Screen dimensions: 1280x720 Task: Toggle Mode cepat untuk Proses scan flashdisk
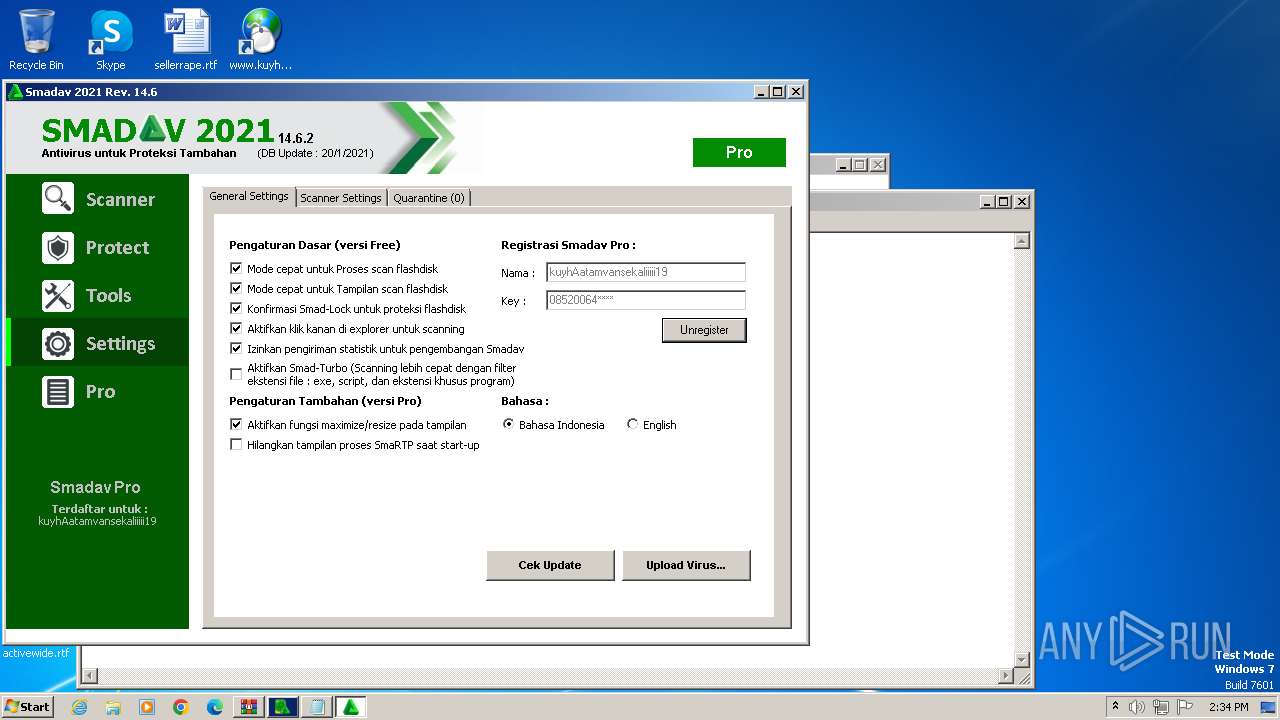236,269
